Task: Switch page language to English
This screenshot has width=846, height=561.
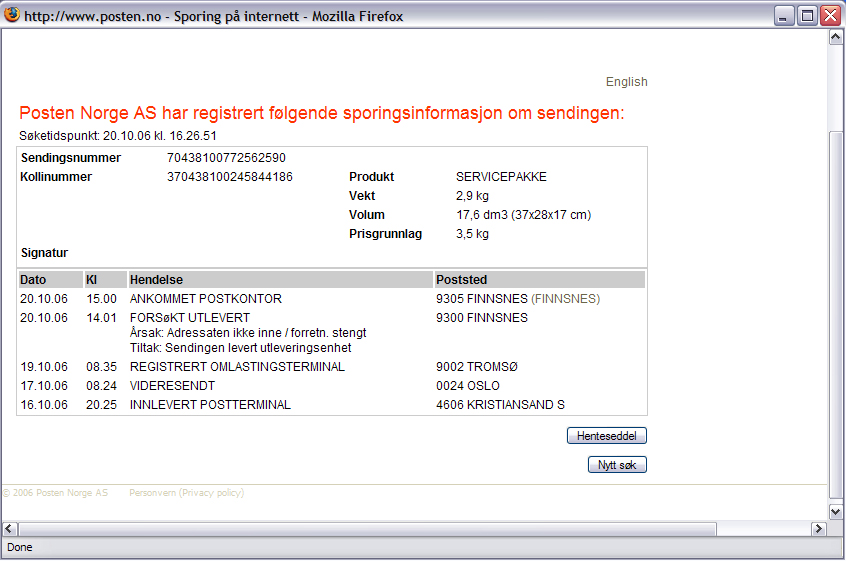Action: tap(626, 82)
